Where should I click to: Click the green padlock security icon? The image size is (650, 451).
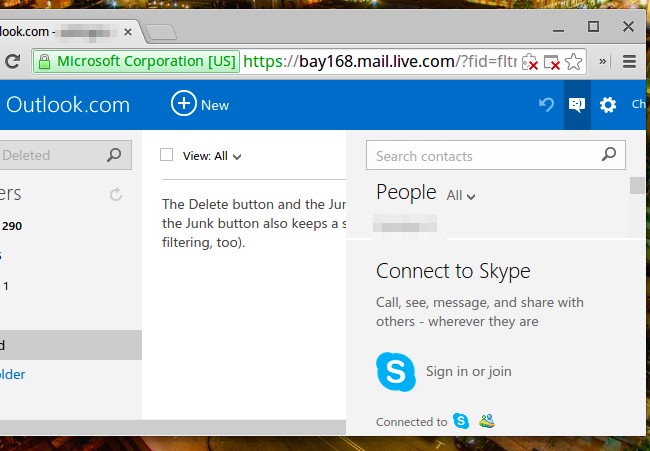44,62
